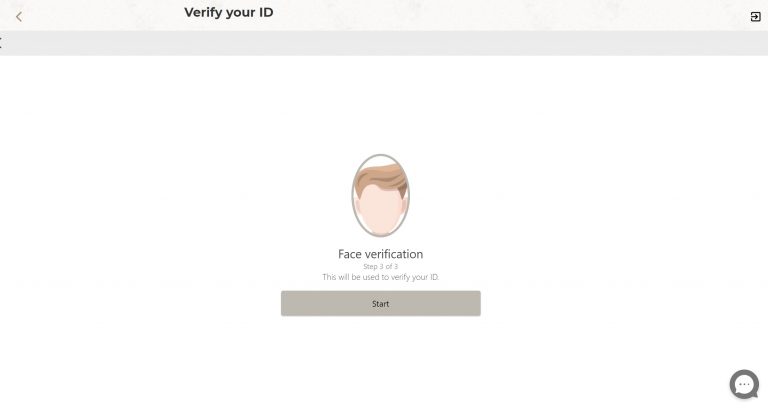The image size is (768, 409).
Task: Click the exit icon in top-right corner
Action: pos(755,16)
